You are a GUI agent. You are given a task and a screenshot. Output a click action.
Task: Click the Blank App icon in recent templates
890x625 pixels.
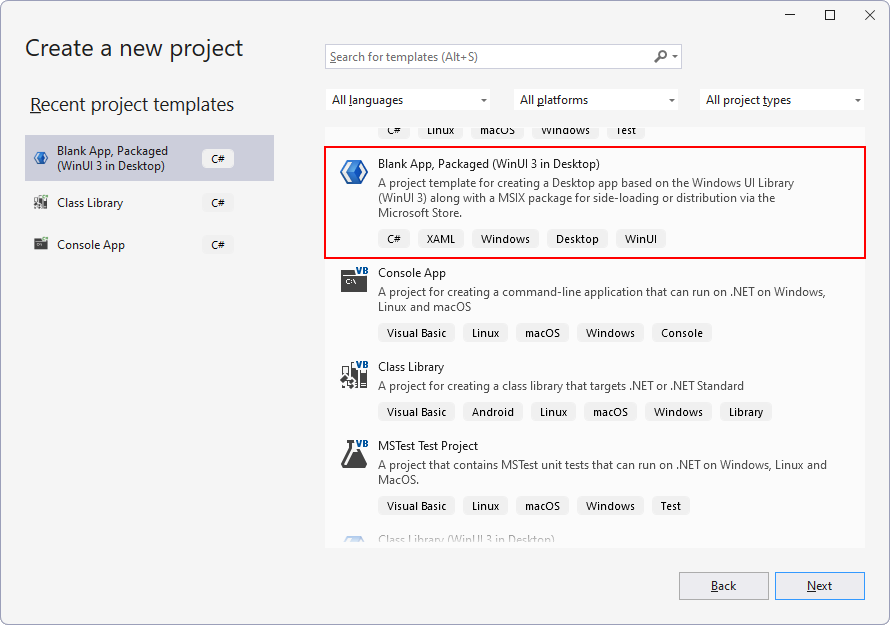click(x=40, y=157)
